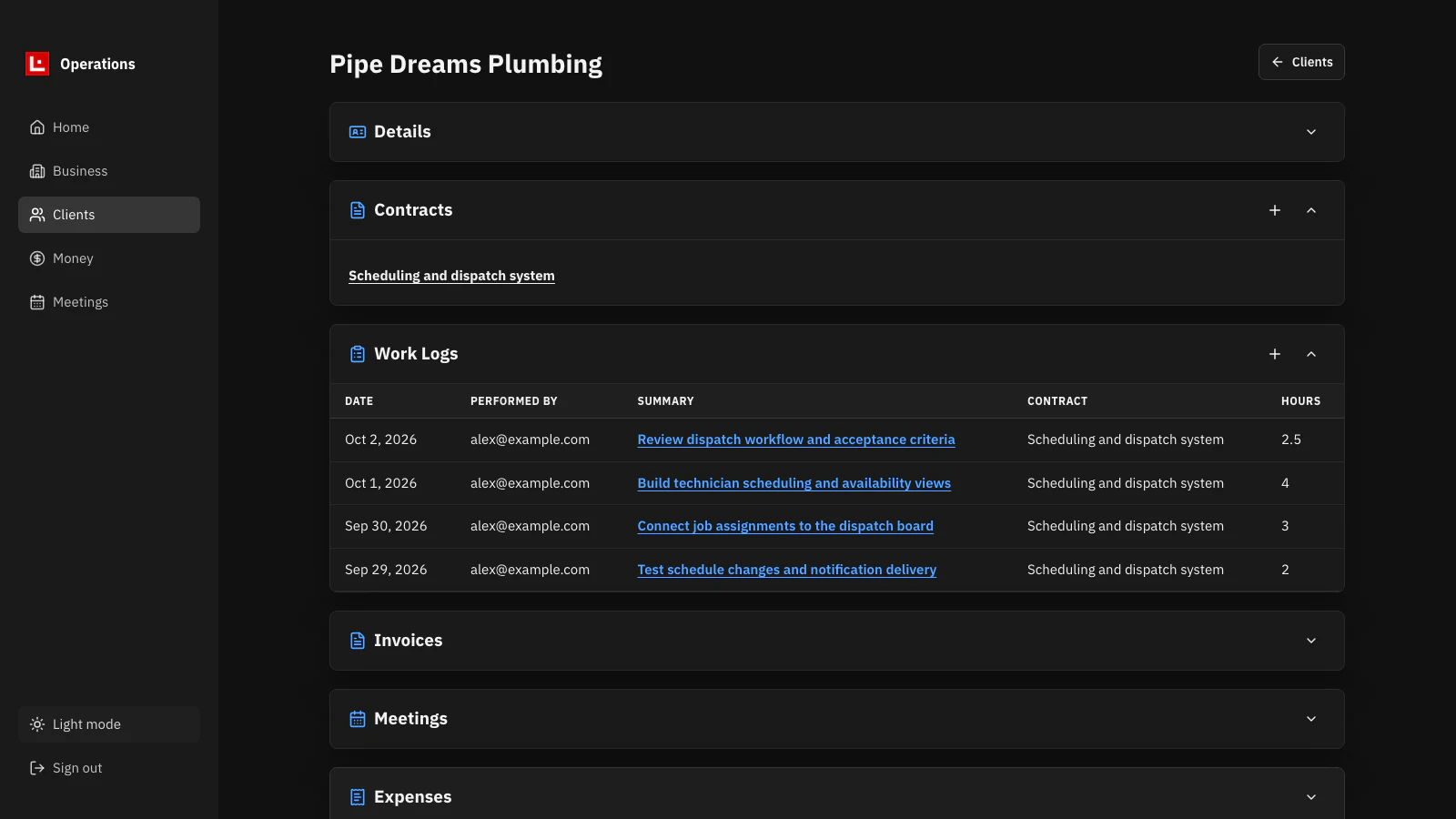Open Review dispatch workflow and acceptance criteria
1456x819 pixels.
point(796,440)
